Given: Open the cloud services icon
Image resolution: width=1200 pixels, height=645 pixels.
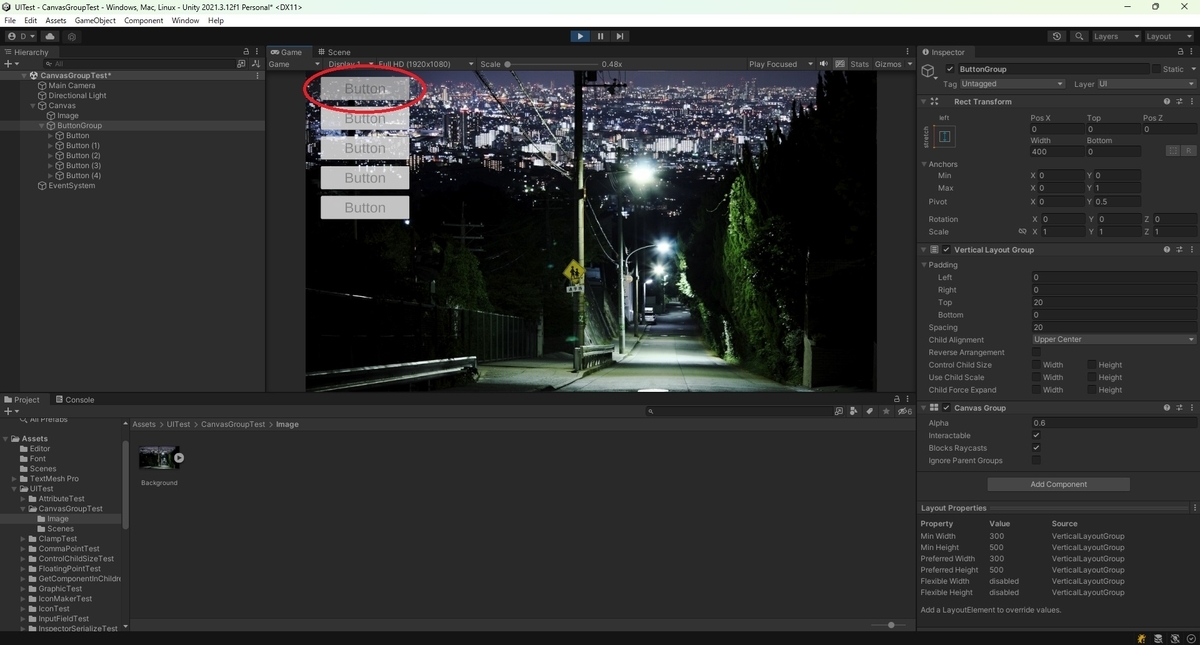Looking at the screenshot, I should [50, 36].
